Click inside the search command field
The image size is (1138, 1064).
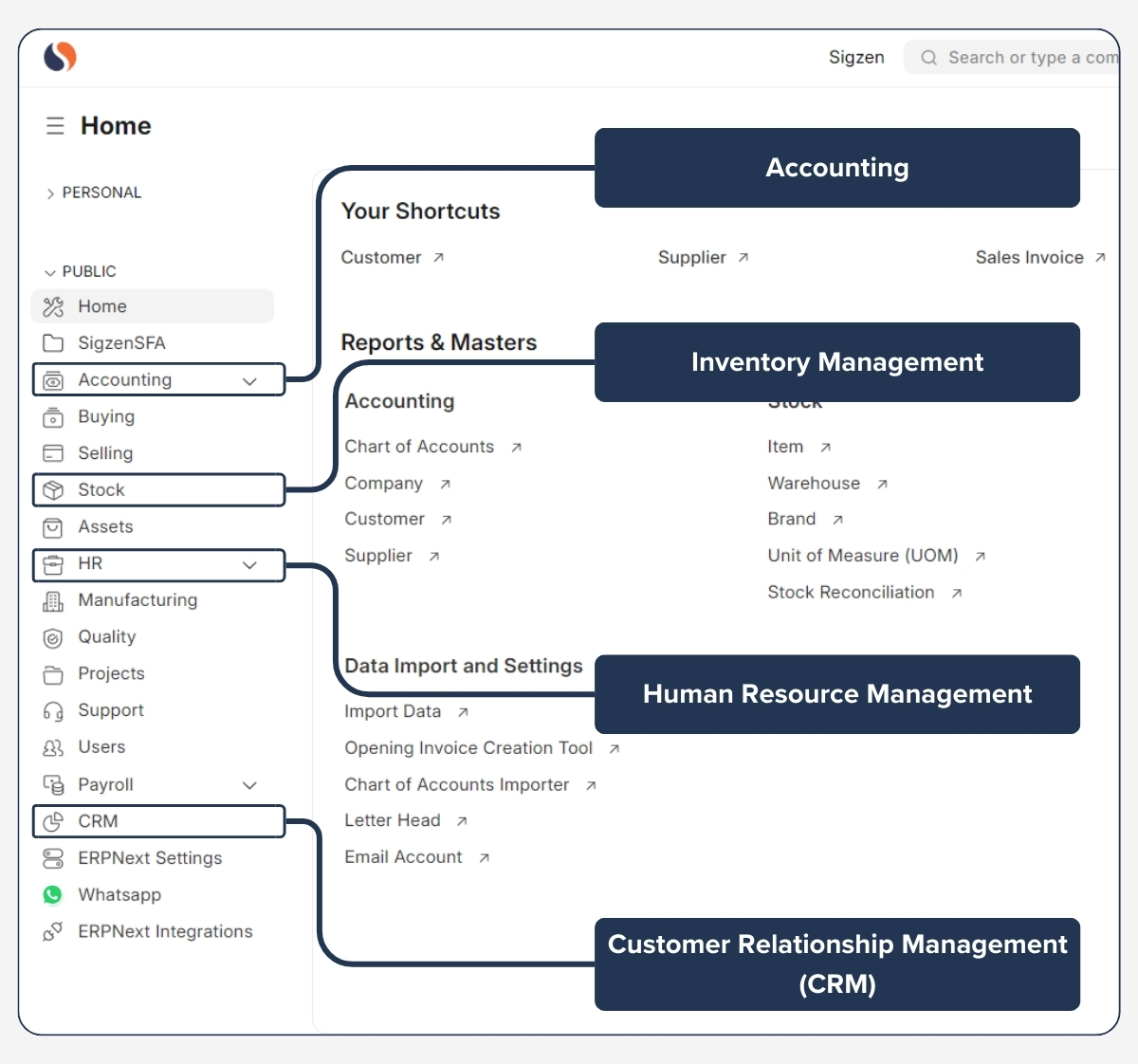(x=1024, y=57)
